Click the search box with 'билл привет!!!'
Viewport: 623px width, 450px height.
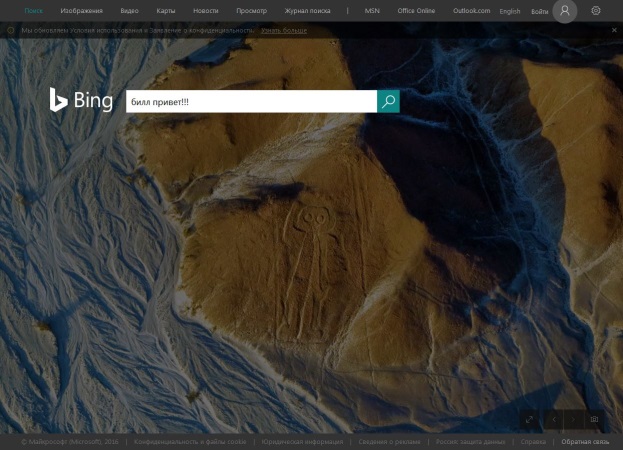tap(250, 101)
